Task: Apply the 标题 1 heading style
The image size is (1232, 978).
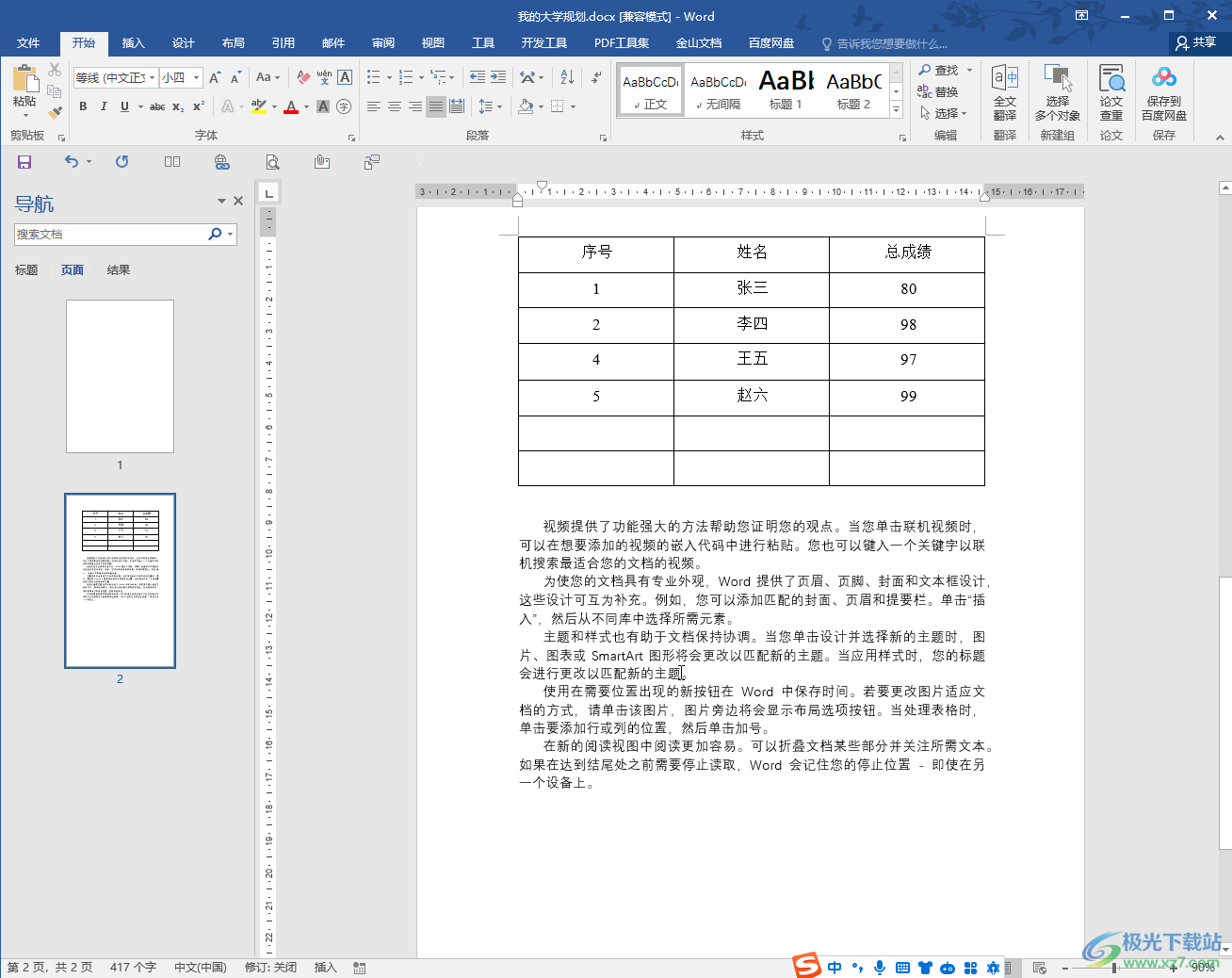Action: pos(786,90)
